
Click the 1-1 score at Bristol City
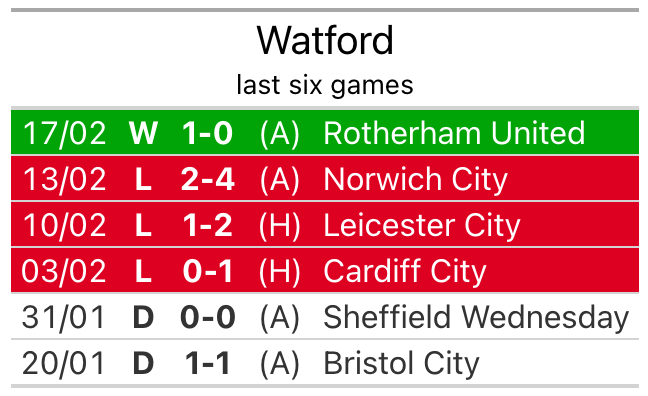(x=207, y=363)
